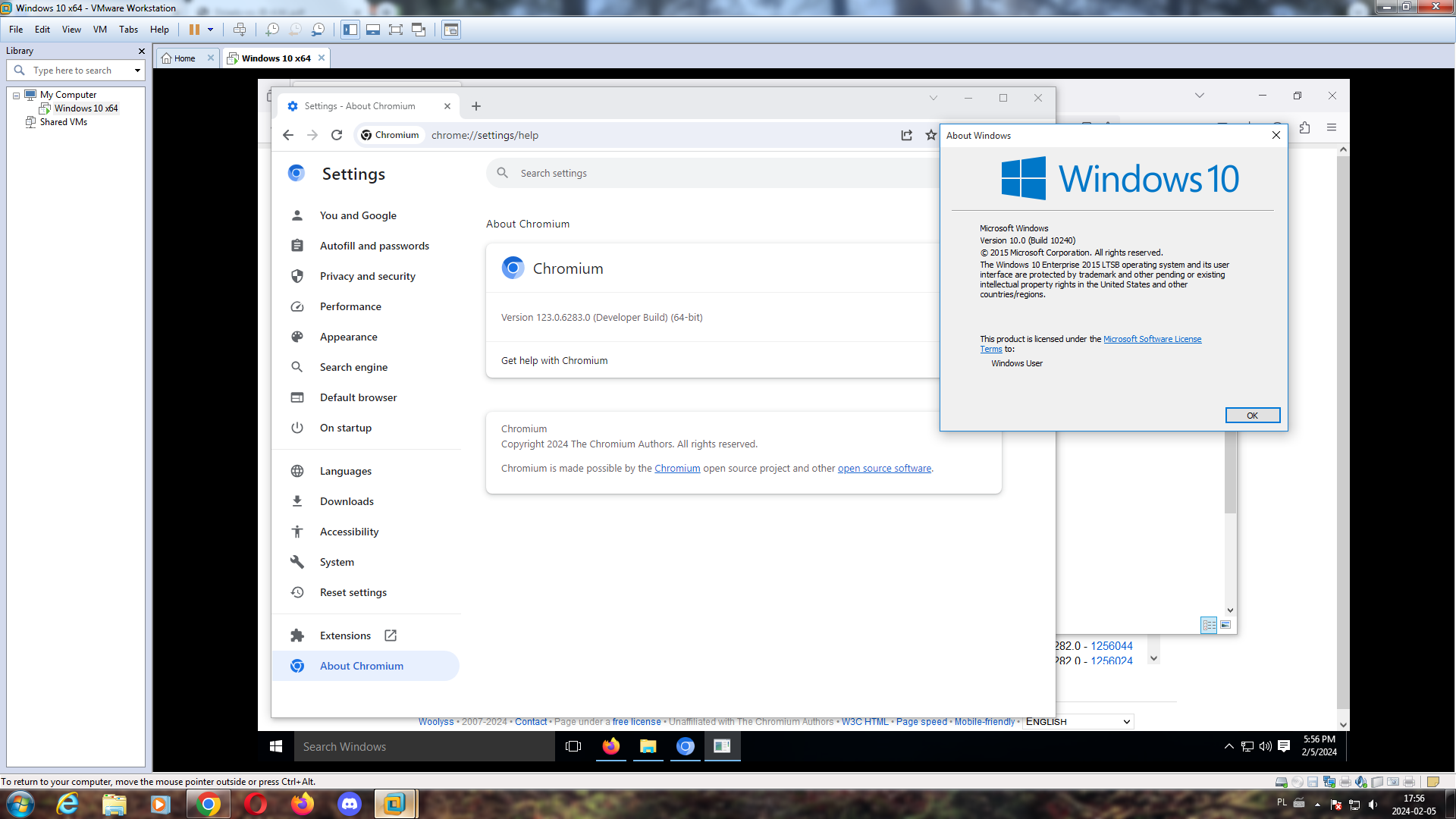Select Windows 10 x64 in Library tree
1456x819 pixels.
click(x=86, y=108)
